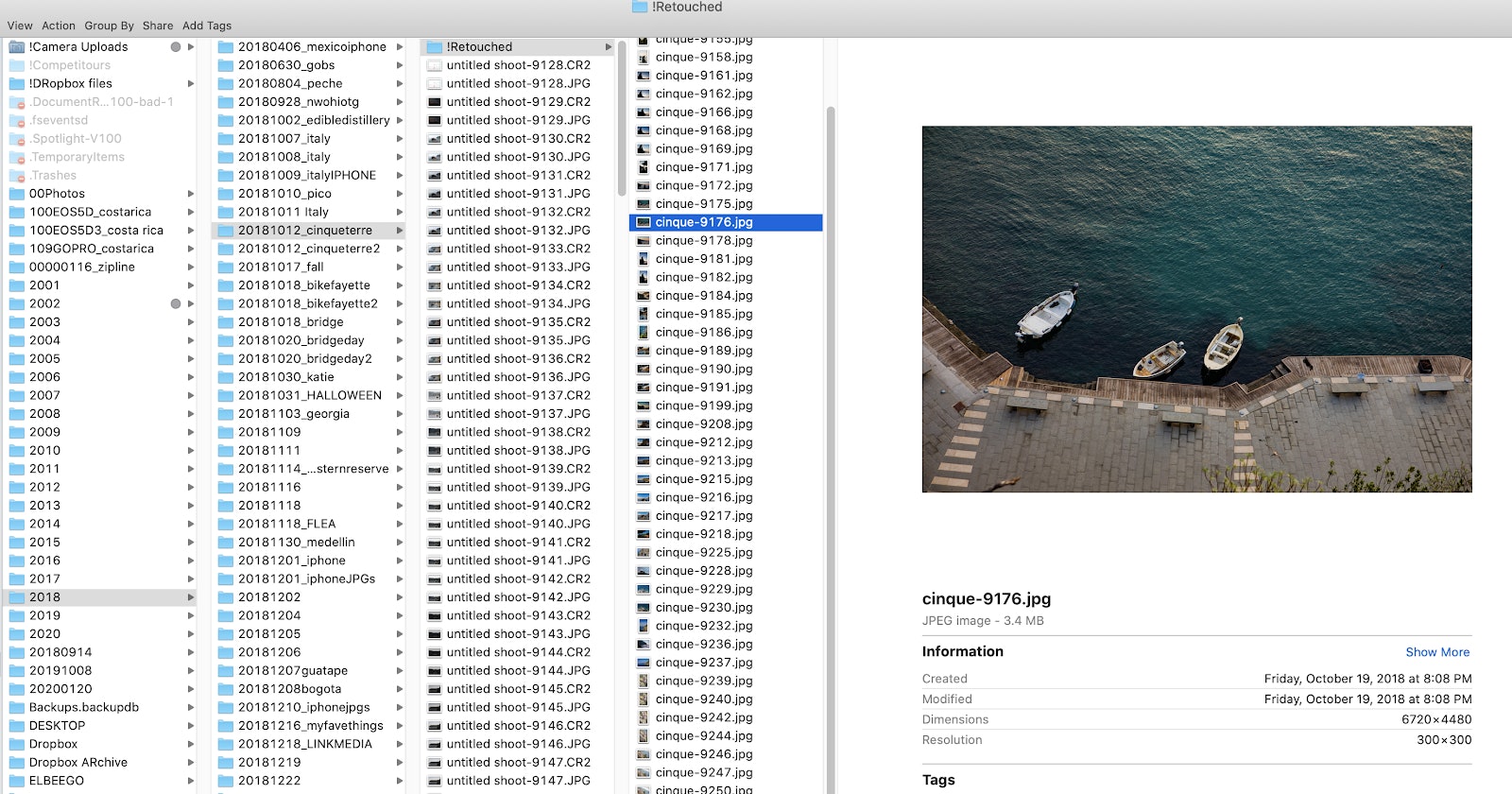Viewport: 1512px width, 794px height.
Task: Click Show More link in Information
Action: coord(1436,652)
